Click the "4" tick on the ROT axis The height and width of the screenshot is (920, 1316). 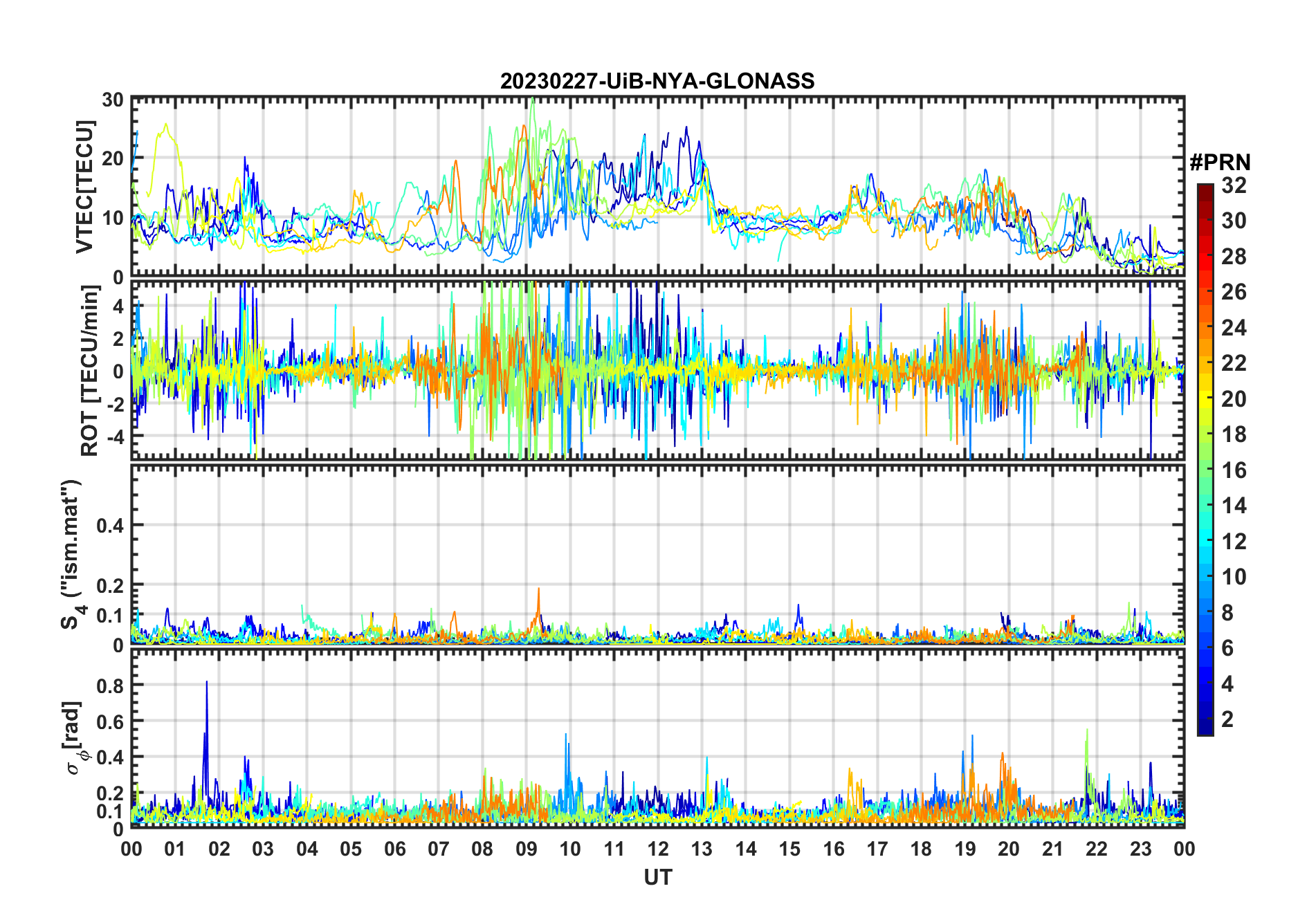click(x=118, y=306)
